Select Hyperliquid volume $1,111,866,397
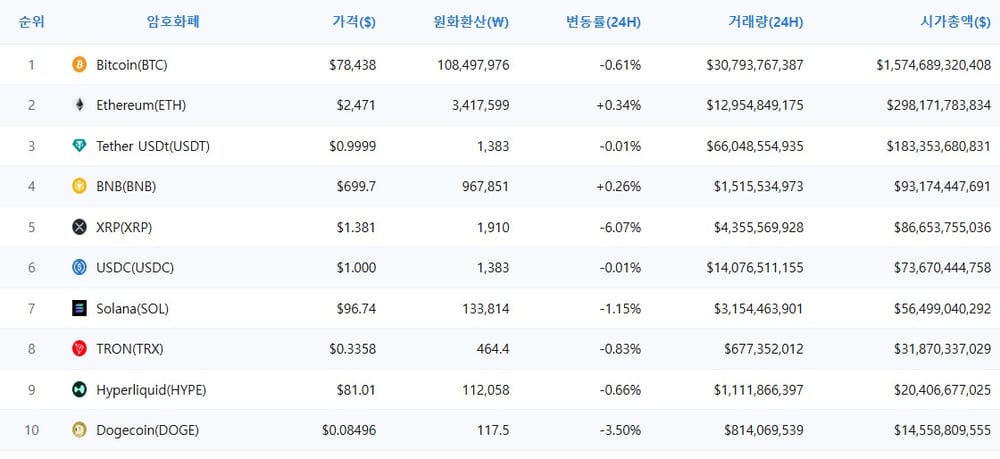Screen dimensions: 1000x459 pos(759,390)
